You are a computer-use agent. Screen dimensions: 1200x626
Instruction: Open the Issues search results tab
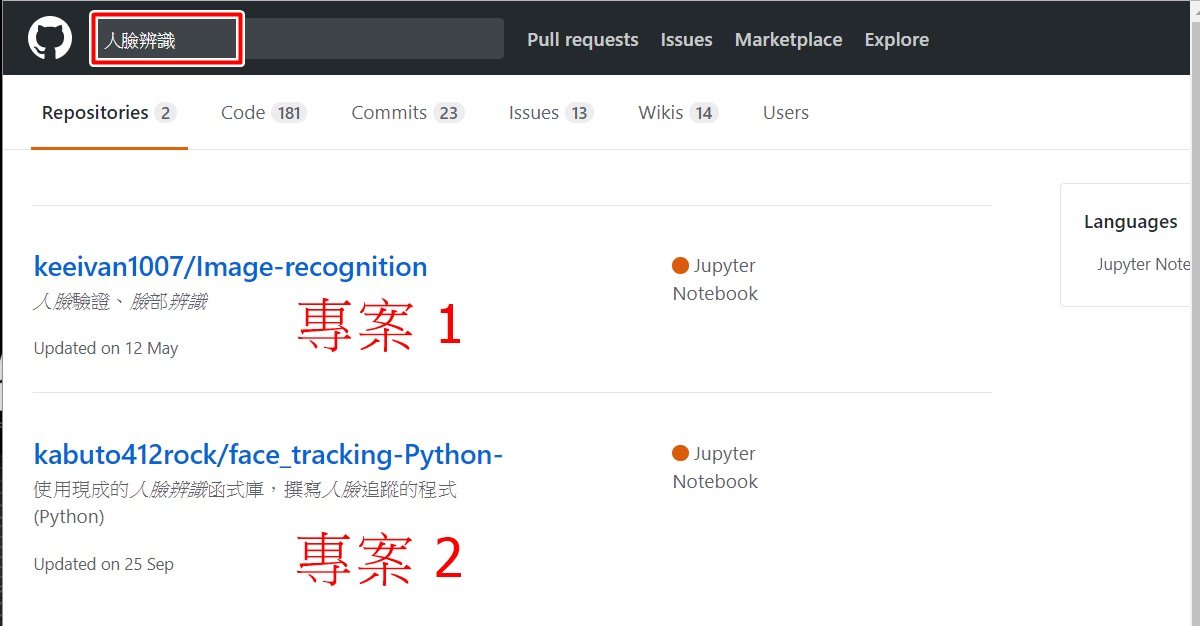click(x=534, y=113)
